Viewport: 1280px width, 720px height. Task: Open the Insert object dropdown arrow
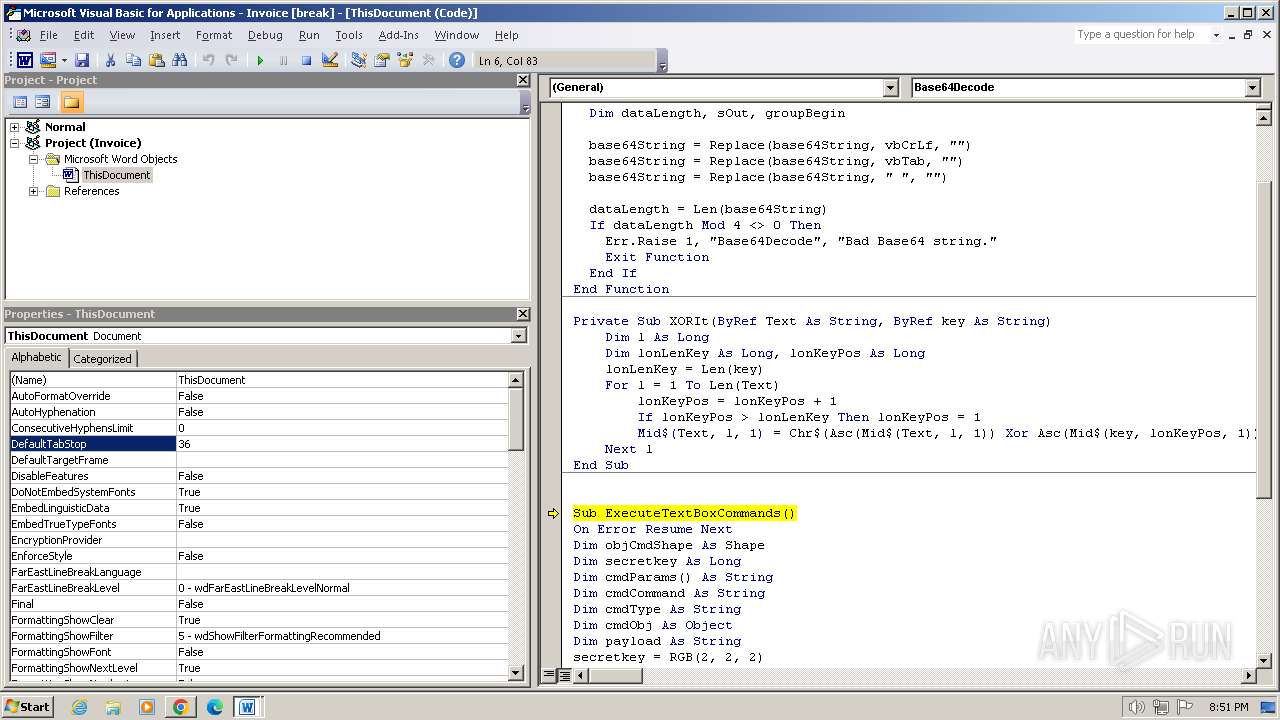coord(64,61)
